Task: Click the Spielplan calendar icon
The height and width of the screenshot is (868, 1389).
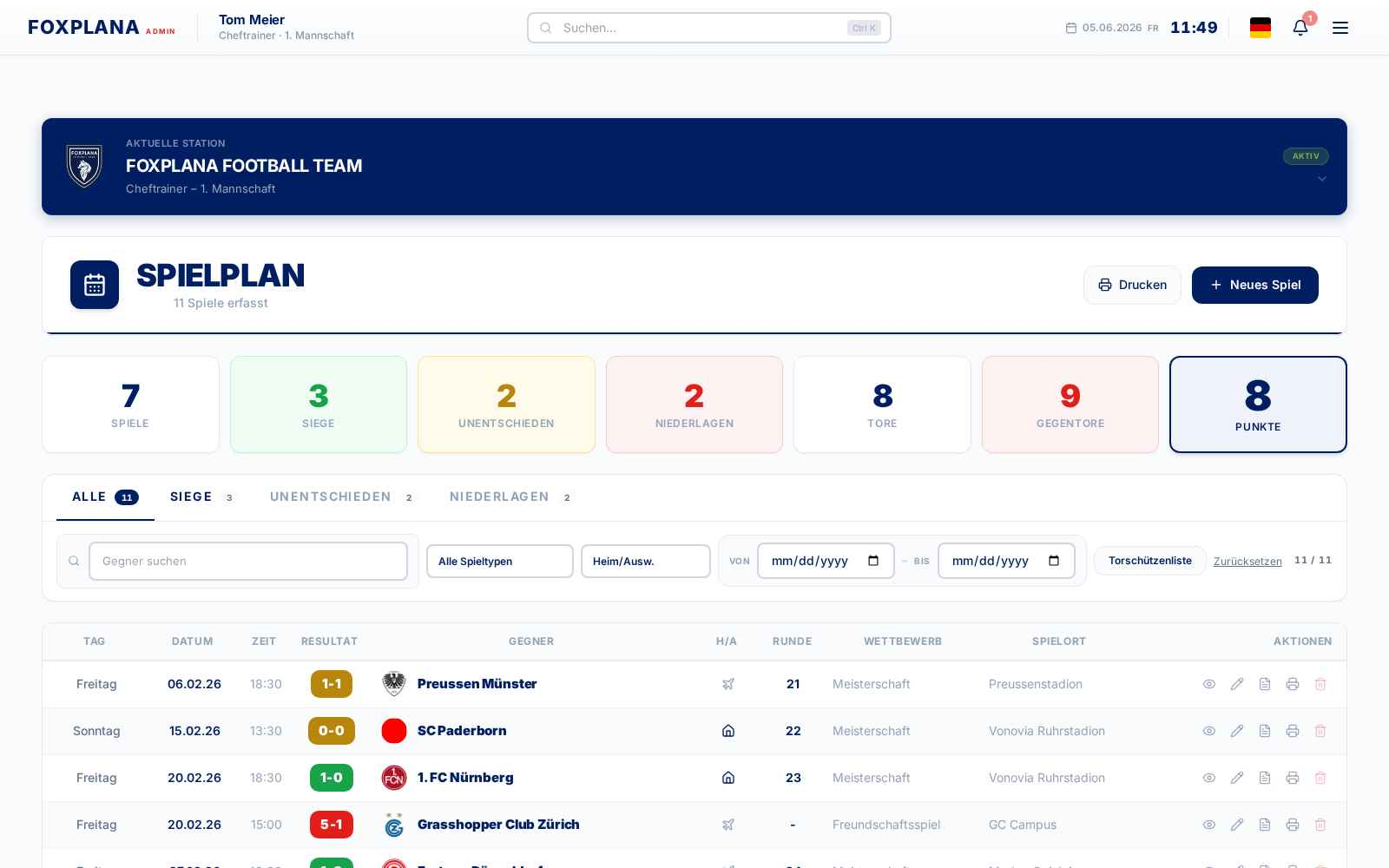Action: coord(95,285)
